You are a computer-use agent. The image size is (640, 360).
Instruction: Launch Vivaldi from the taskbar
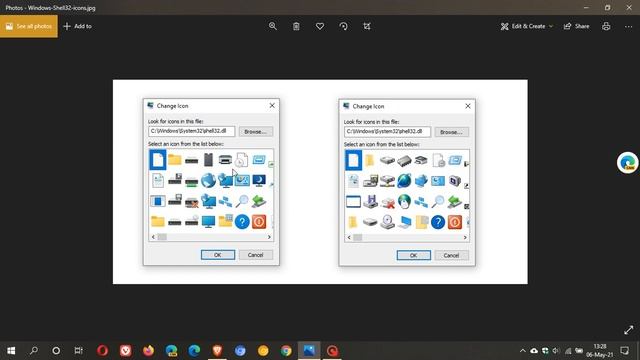(x=125, y=351)
